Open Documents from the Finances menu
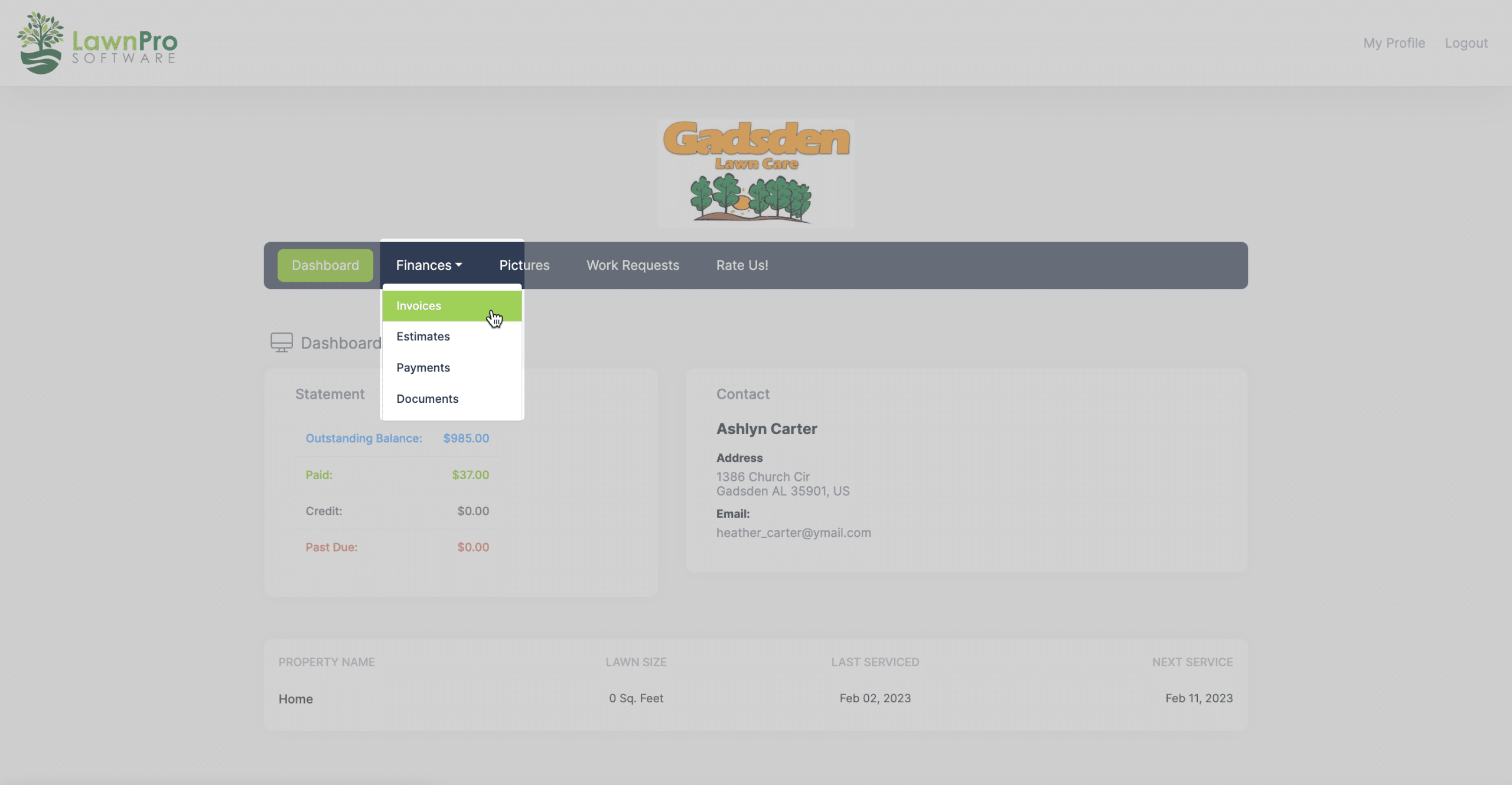 (452, 399)
